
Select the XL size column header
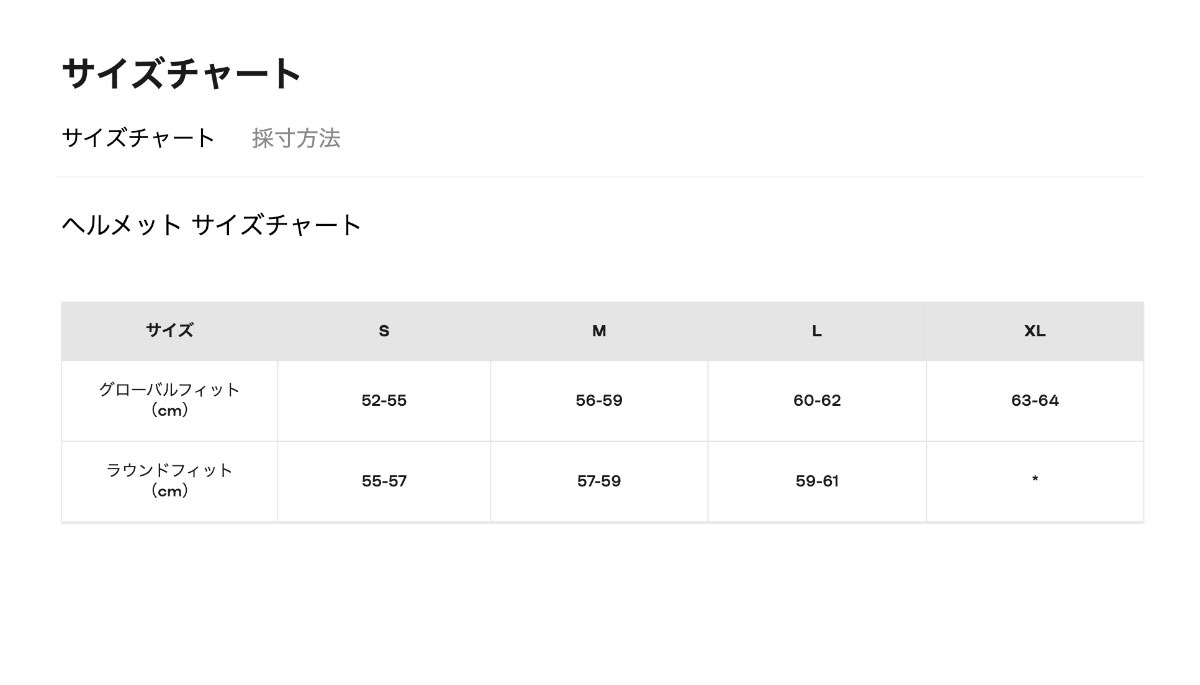click(1035, 331)
